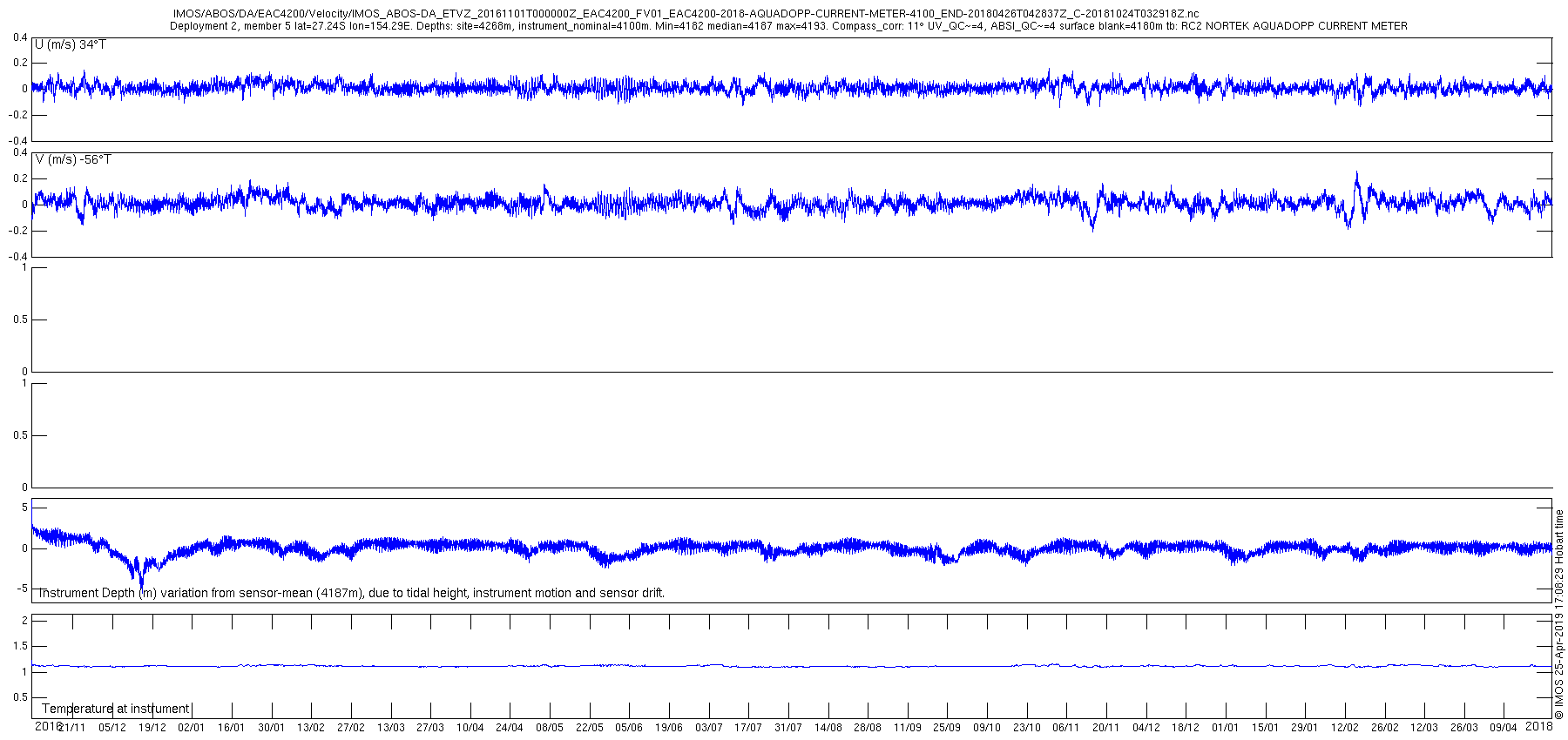Screen dimensions: 1568x740
Task: Click the 'U (m/s) 34°T' panel label
Action: tap(71, 44)
